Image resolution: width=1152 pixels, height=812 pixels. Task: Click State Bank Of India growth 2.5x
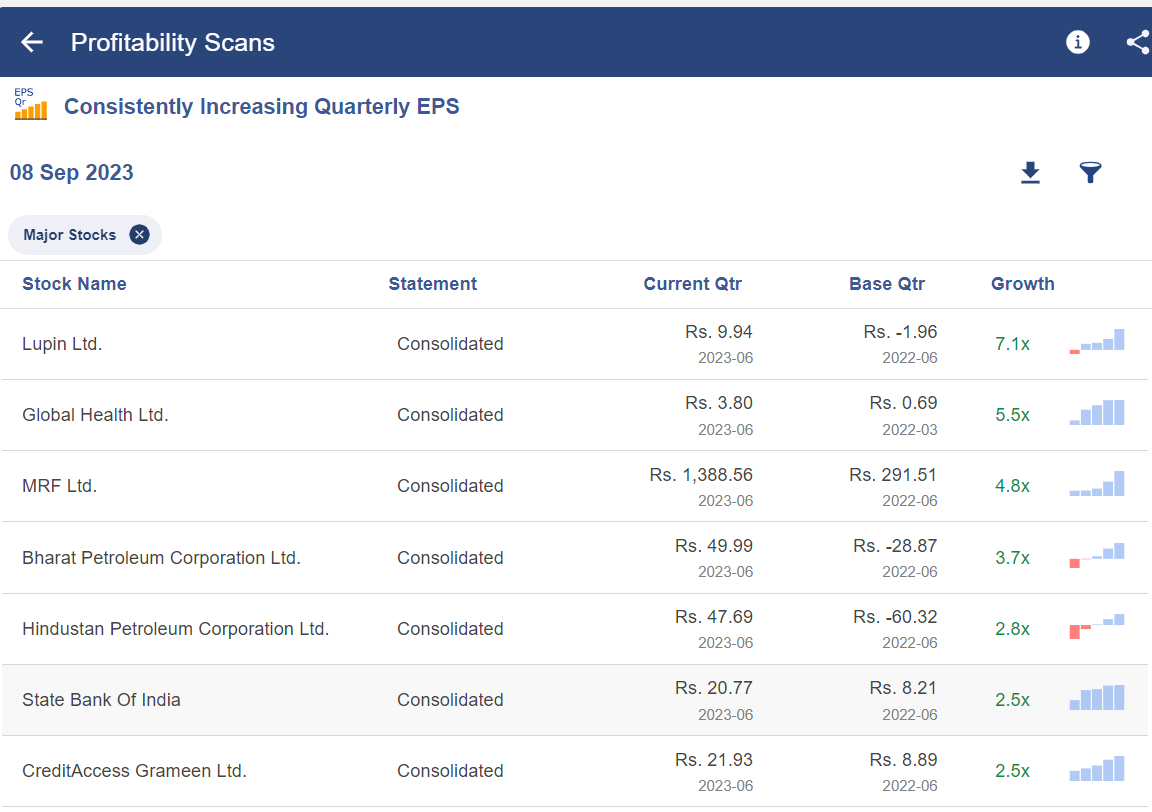1012,700
